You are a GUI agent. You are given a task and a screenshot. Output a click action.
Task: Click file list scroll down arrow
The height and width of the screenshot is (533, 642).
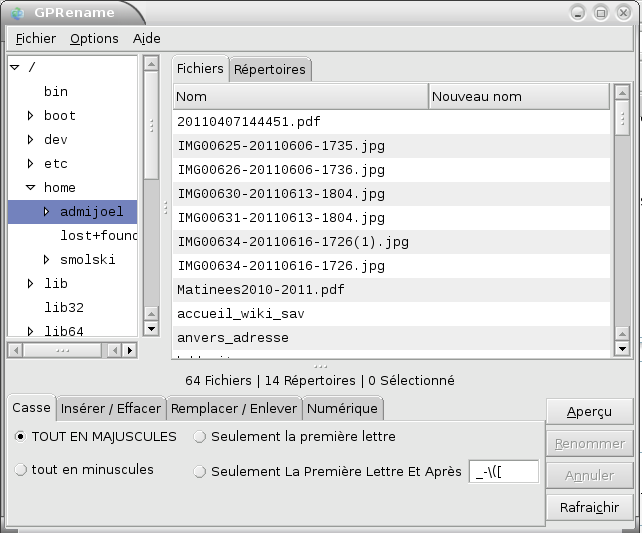[622, 348]
